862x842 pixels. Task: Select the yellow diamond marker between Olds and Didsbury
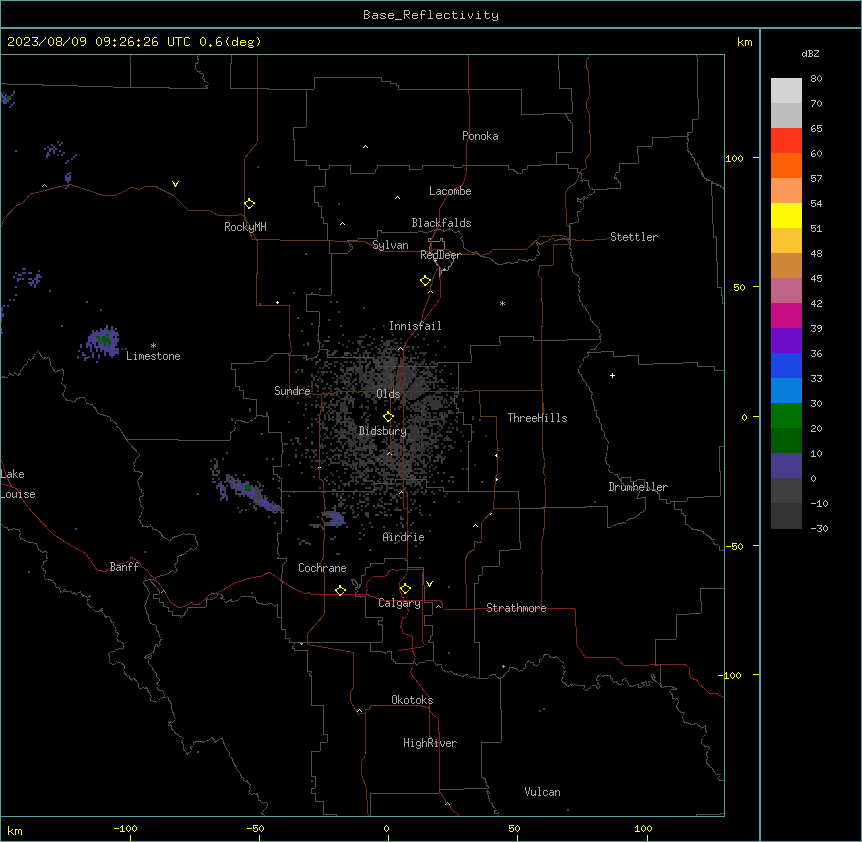click(389, 417)
